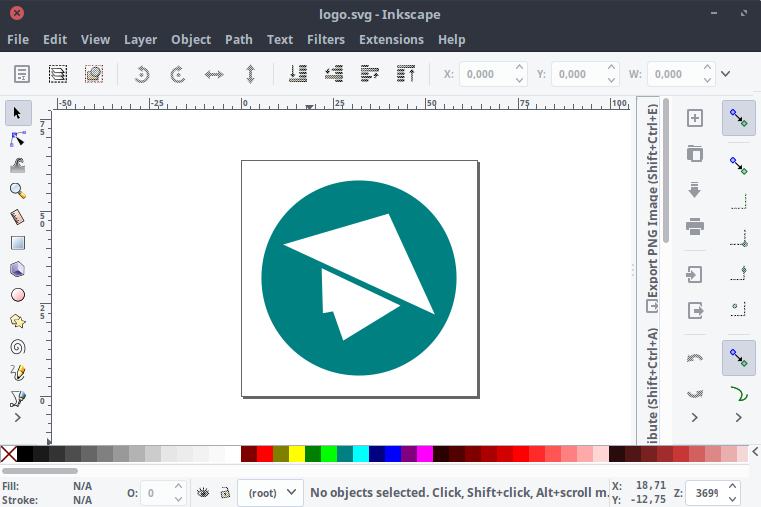Toggle global snapping on or off

(739, 118)
